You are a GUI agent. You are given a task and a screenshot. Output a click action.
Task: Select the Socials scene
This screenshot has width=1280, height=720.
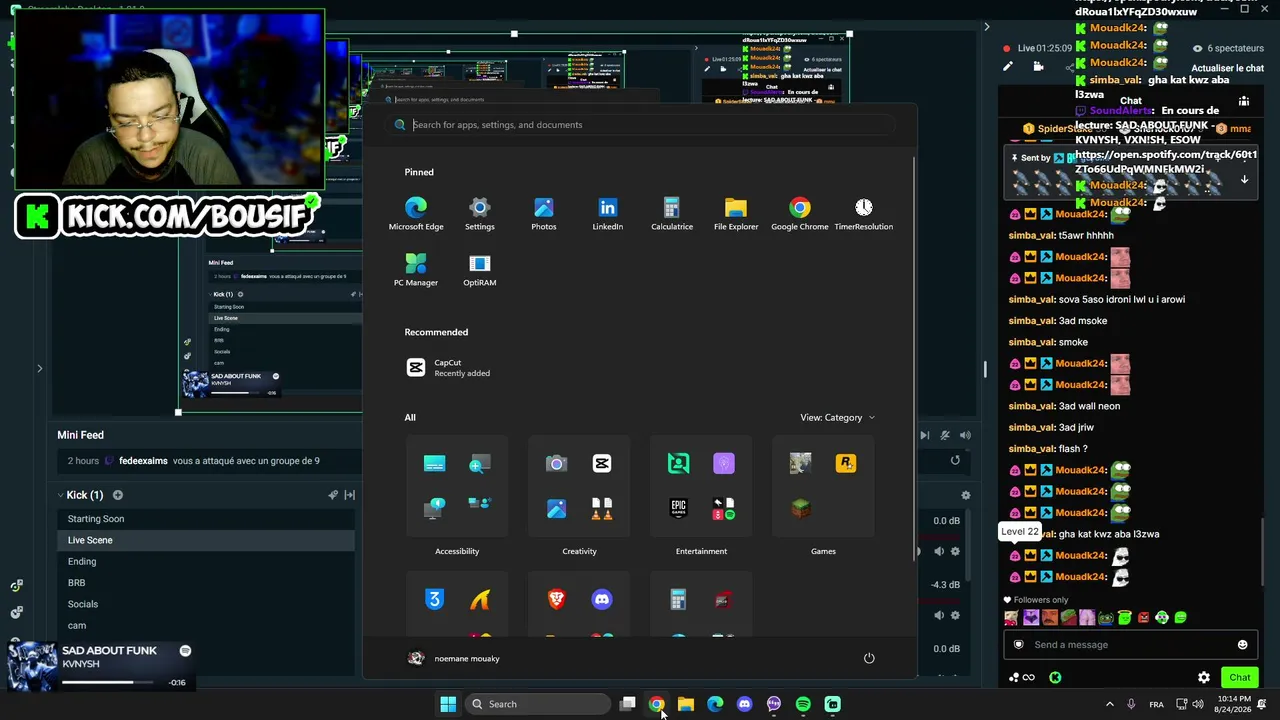pos(206,604)
